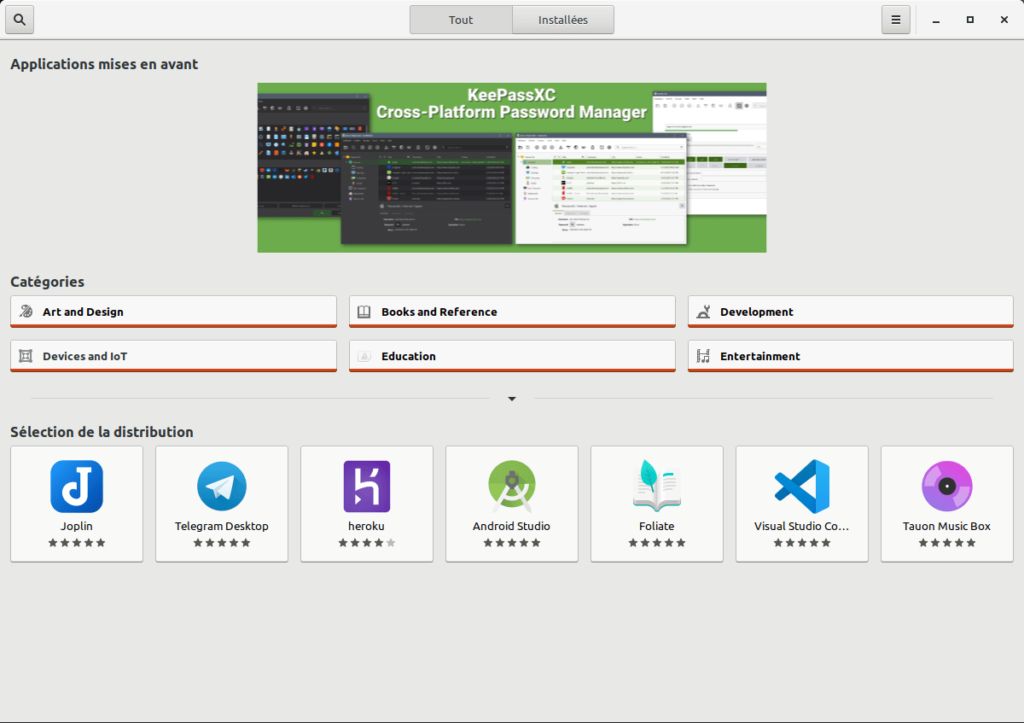
Task: Open the Books and Reference category
Action: point(511,311)
